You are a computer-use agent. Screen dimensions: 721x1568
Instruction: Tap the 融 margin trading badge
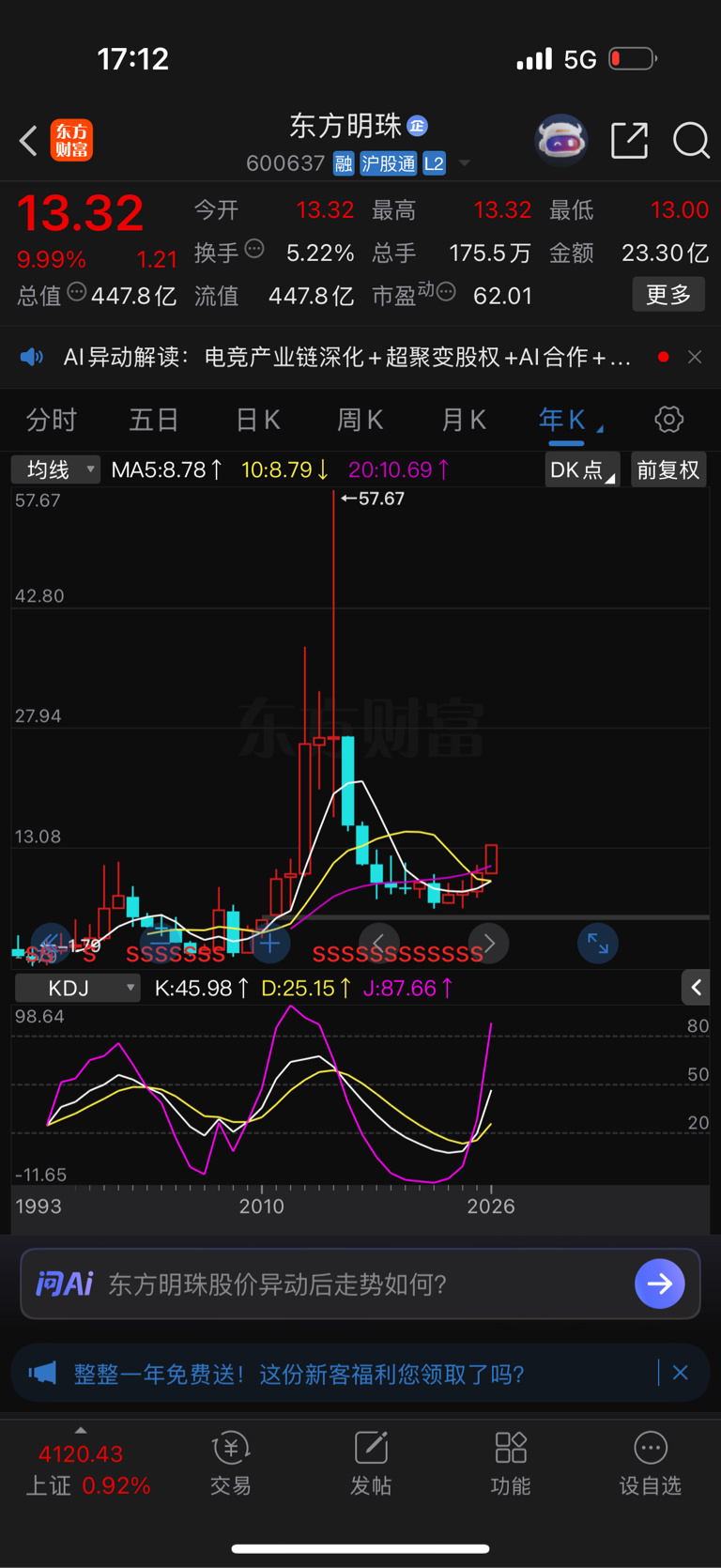pyautogui.click(x=344, y=163)
